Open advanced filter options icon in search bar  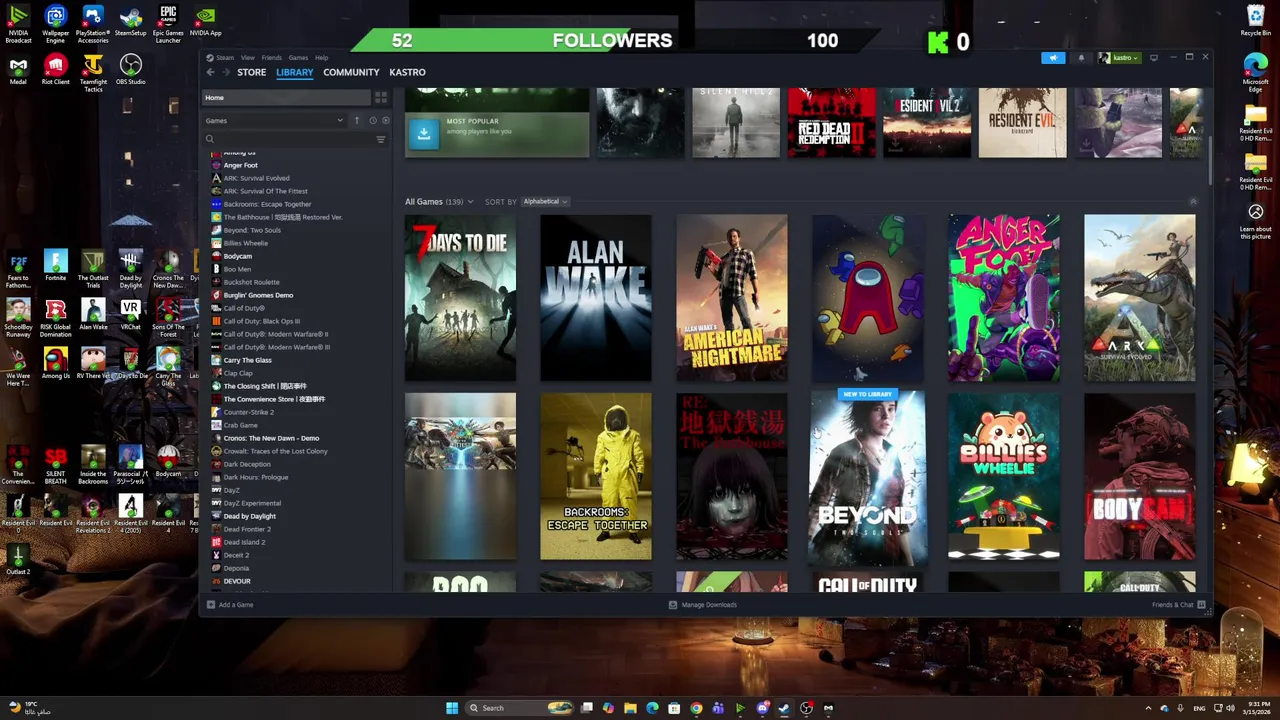click(x=380, y=139)
